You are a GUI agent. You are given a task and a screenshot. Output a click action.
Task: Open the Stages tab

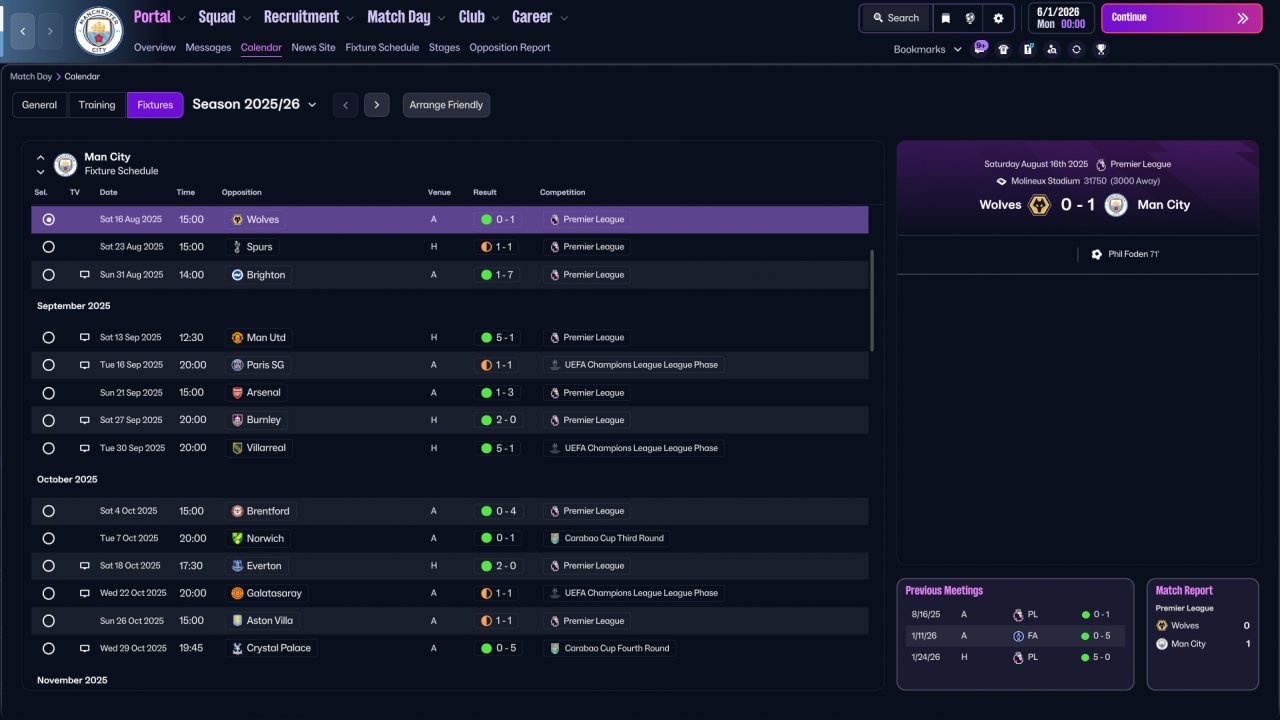tap(445, 48)
